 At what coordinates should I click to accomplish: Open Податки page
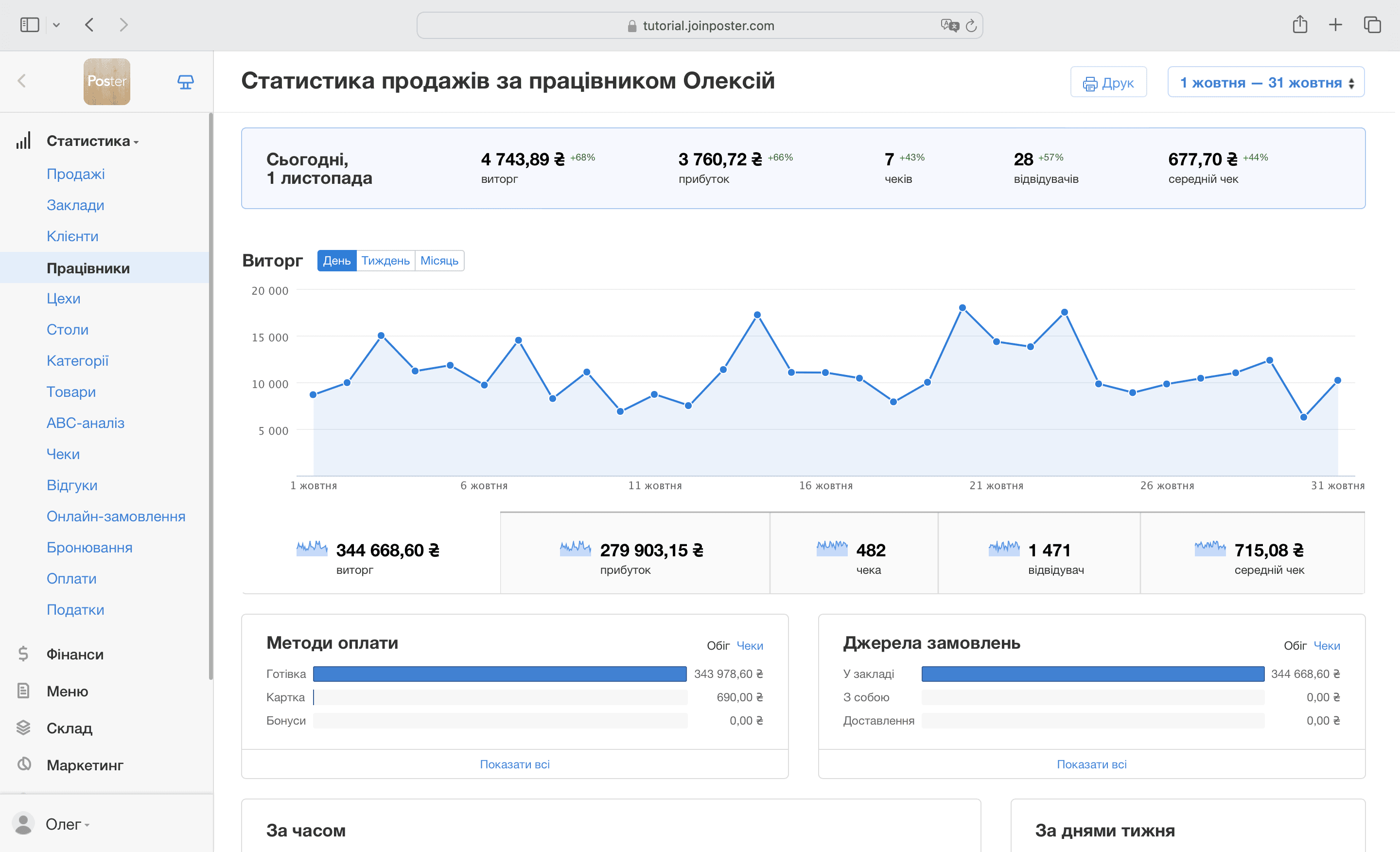pyautogui.click(x=75, y=610)
